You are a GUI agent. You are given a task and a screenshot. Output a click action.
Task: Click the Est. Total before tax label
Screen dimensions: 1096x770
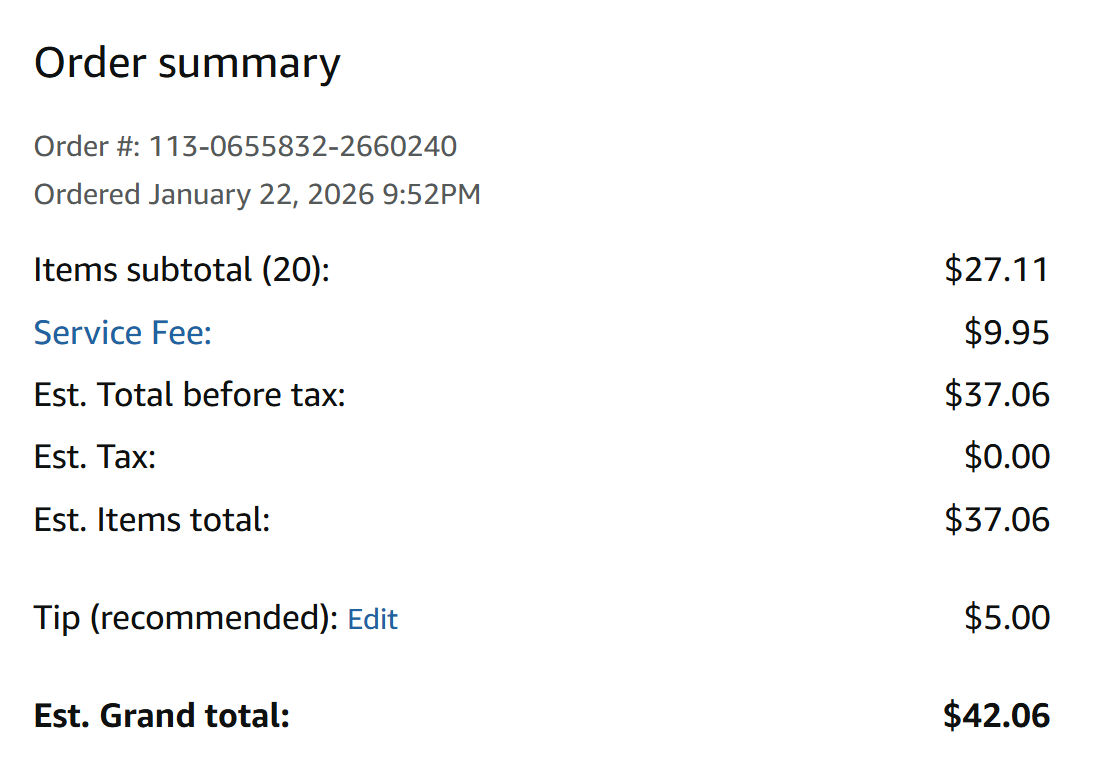click(x=189, y=395)
